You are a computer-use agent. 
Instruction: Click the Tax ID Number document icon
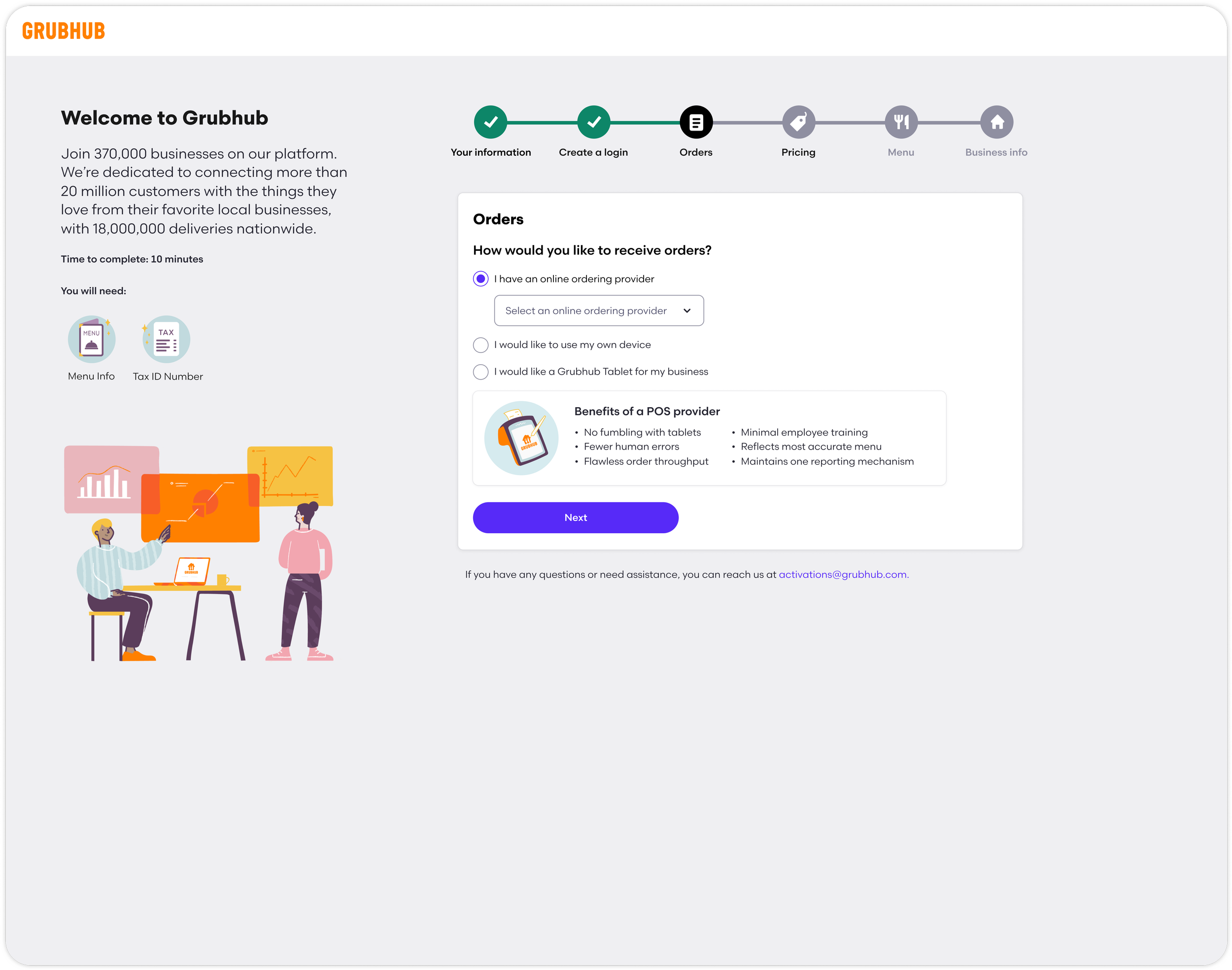[x=167, y=340]
